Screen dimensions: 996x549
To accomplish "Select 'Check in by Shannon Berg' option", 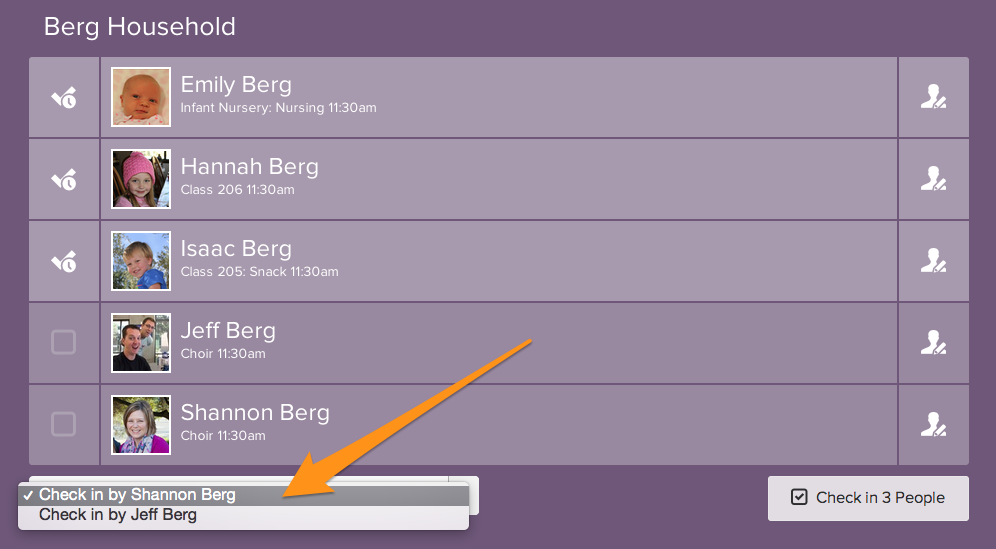I will point(137,495).
